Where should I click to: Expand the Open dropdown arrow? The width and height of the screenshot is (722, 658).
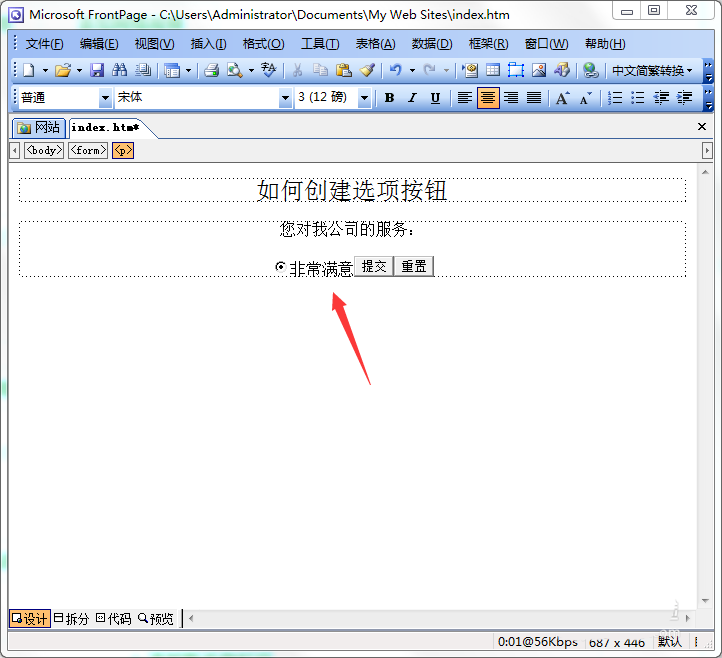(79, 70)
